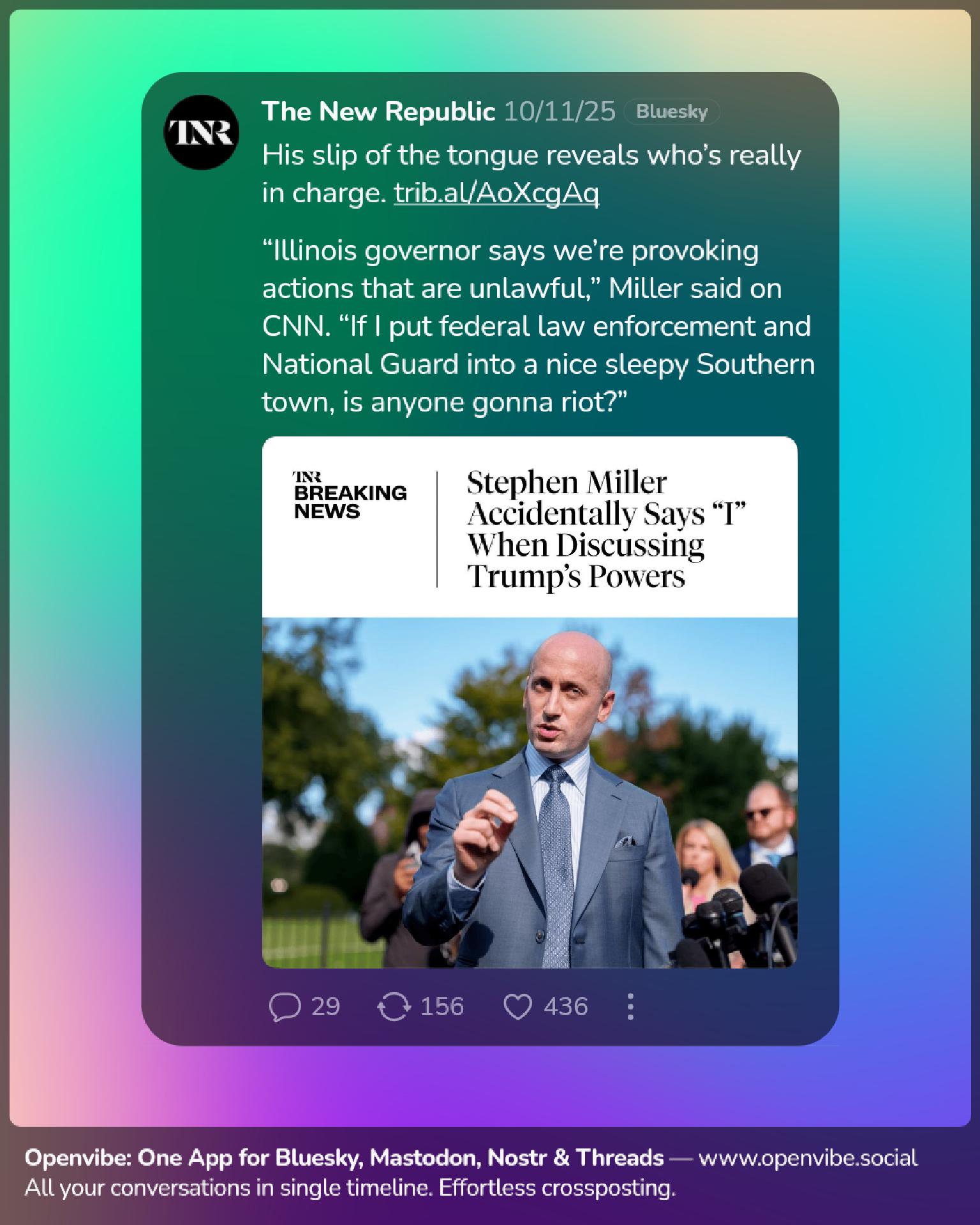This screenshot has height=1225, width=980.
Task: Click the effortless crossposting caption line
Action: coord(350,1188)
